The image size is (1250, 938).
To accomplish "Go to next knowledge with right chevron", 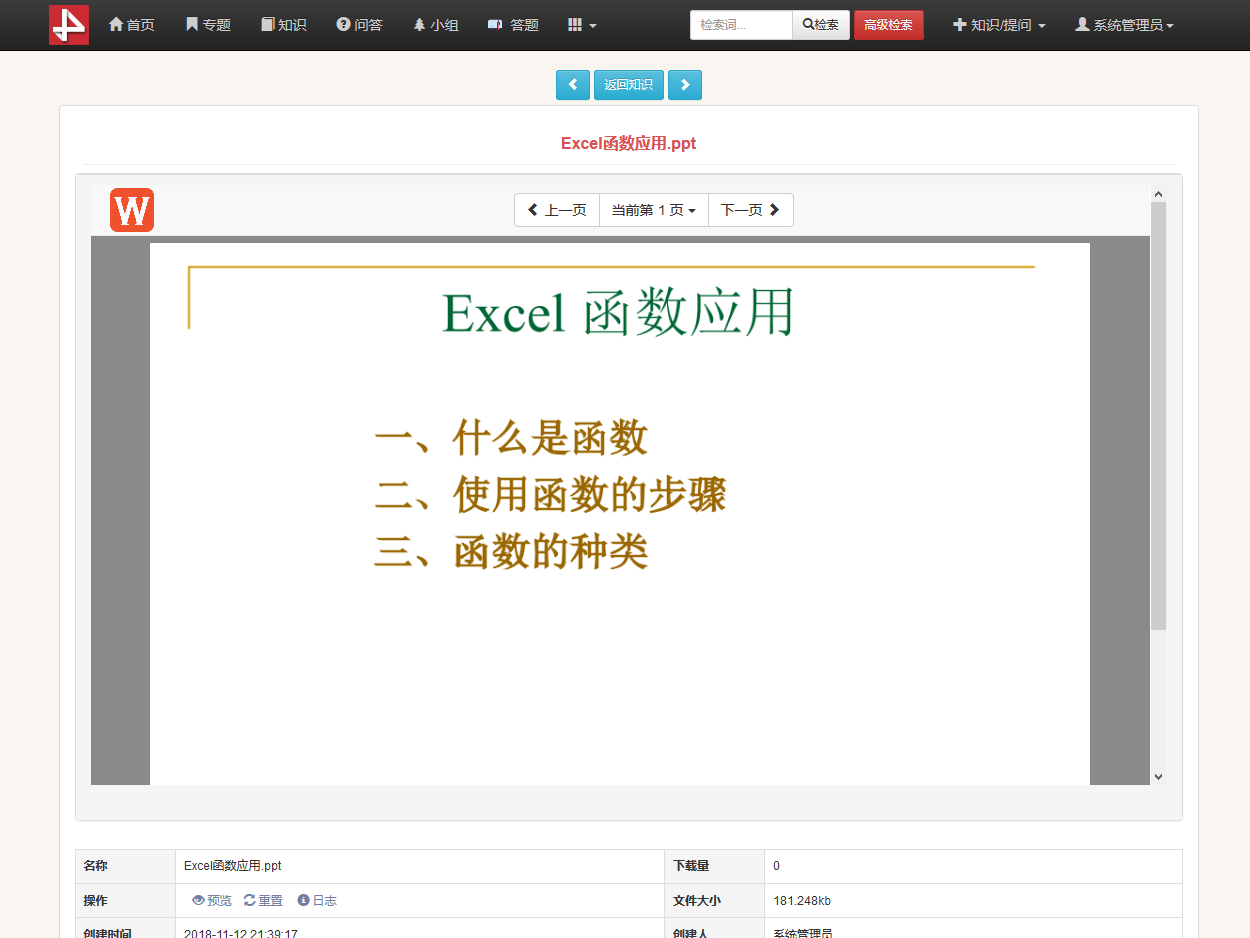I will 685,85.
